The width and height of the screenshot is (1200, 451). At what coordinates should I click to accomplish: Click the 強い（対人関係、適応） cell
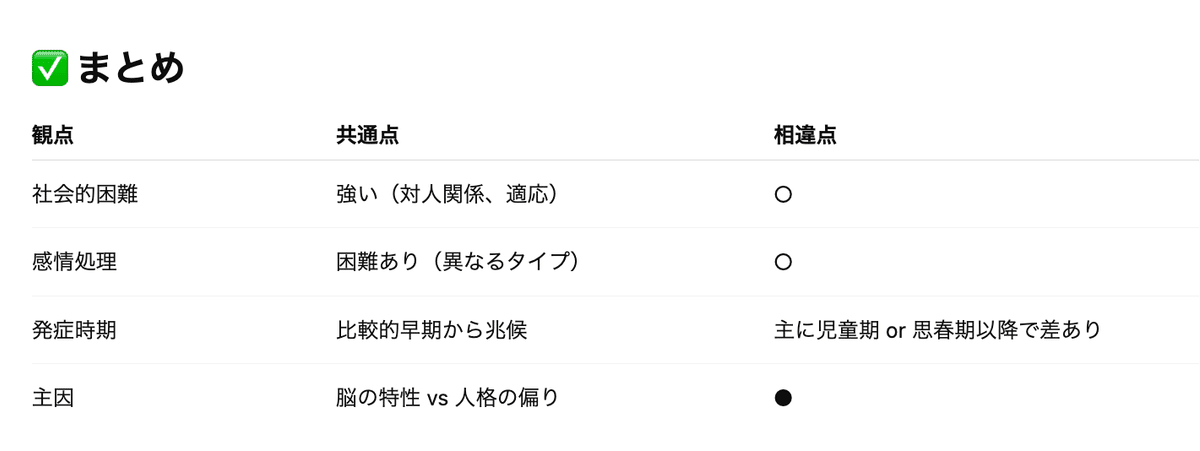tap(446, 194)
